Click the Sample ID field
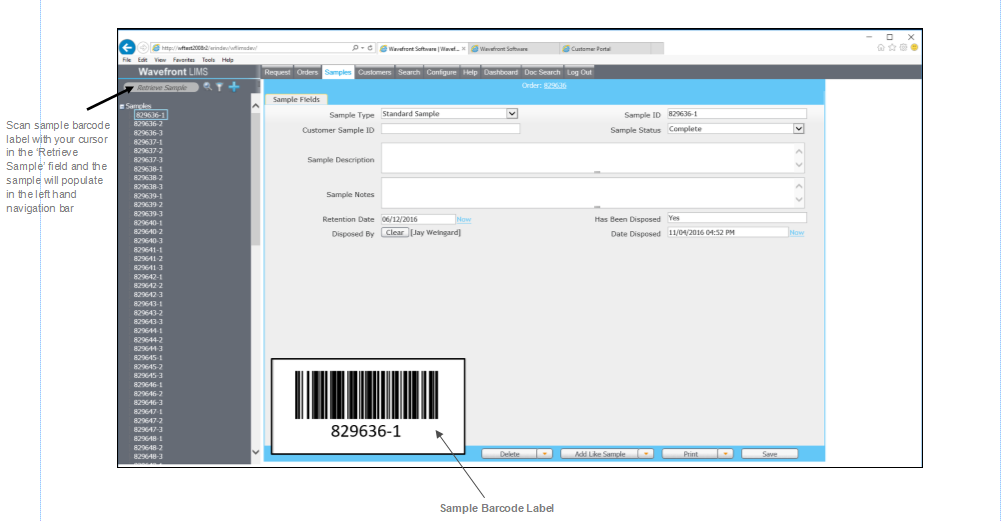Screen dimensions: 1001x521 pyautogui.click(x=737, y=114)
